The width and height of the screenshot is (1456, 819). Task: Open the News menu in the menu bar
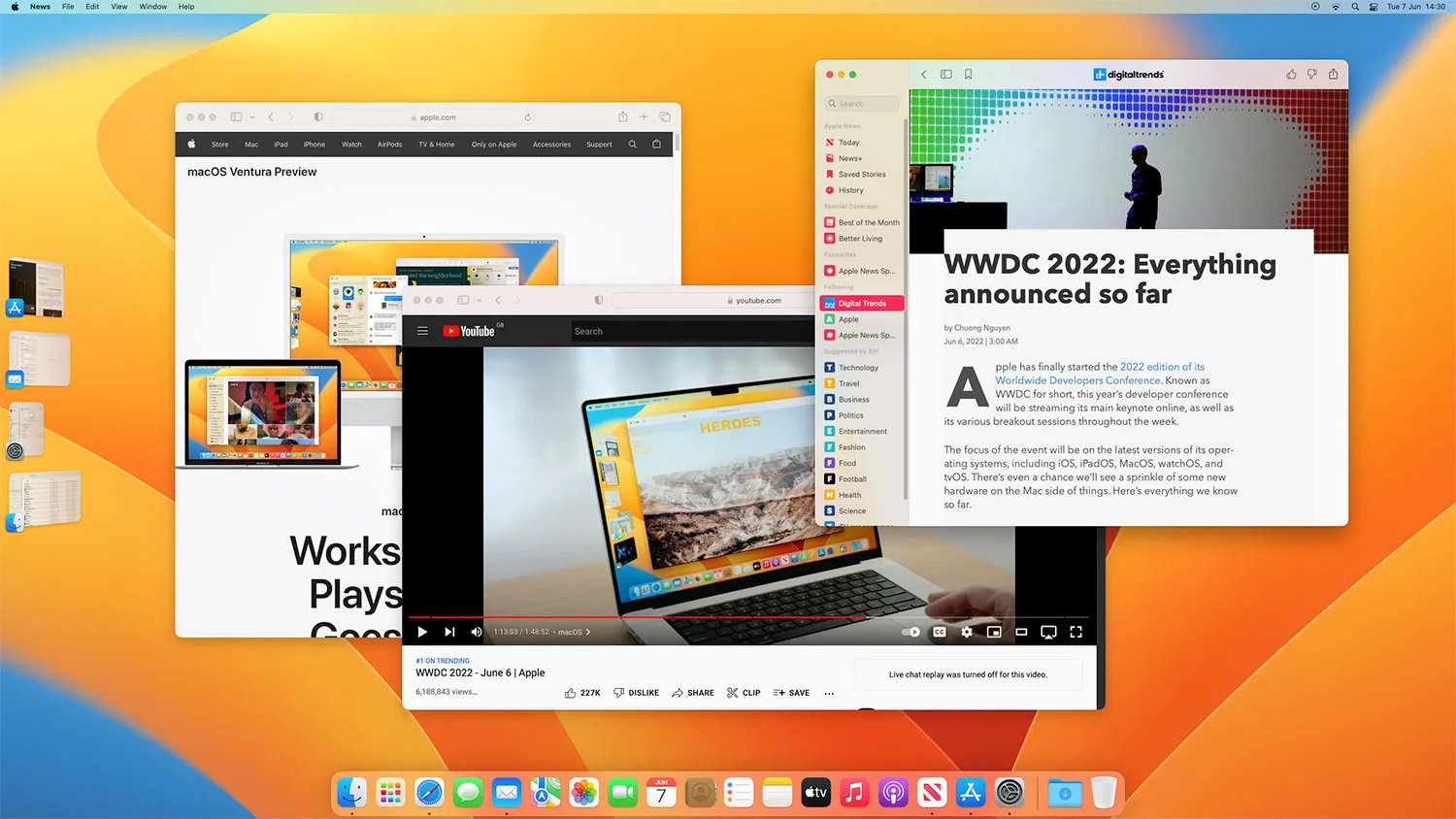click(39, 6)
